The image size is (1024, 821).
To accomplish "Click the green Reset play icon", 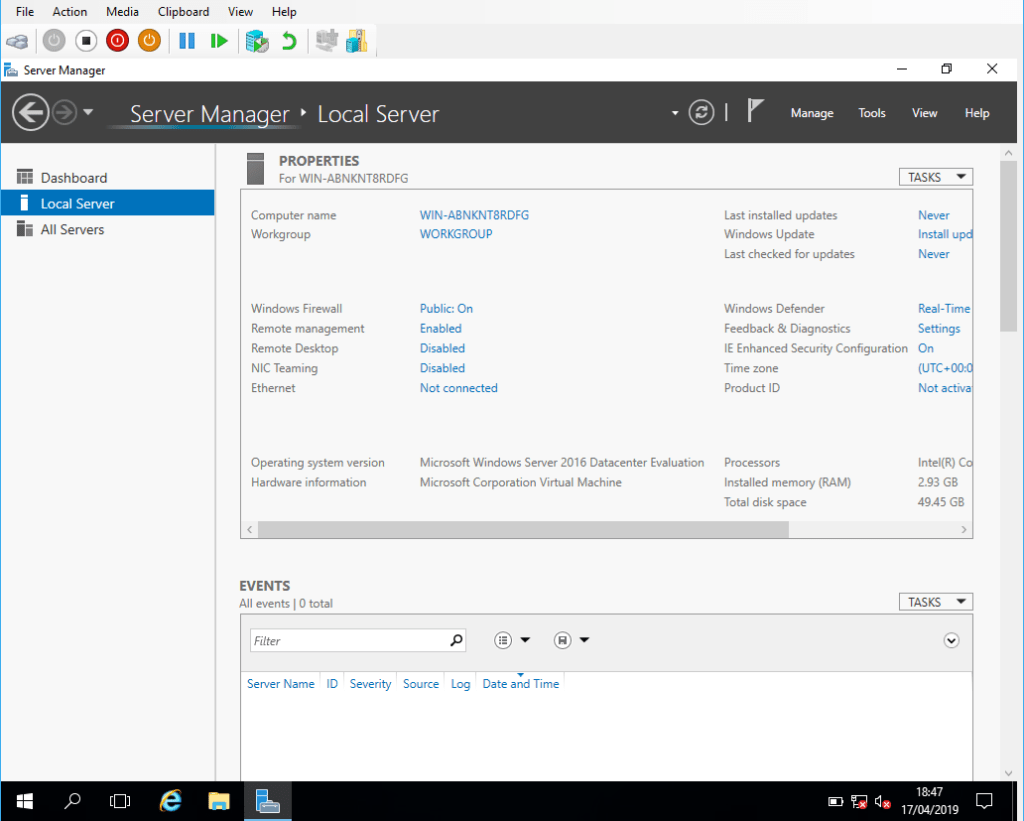I will click(219, 41).
